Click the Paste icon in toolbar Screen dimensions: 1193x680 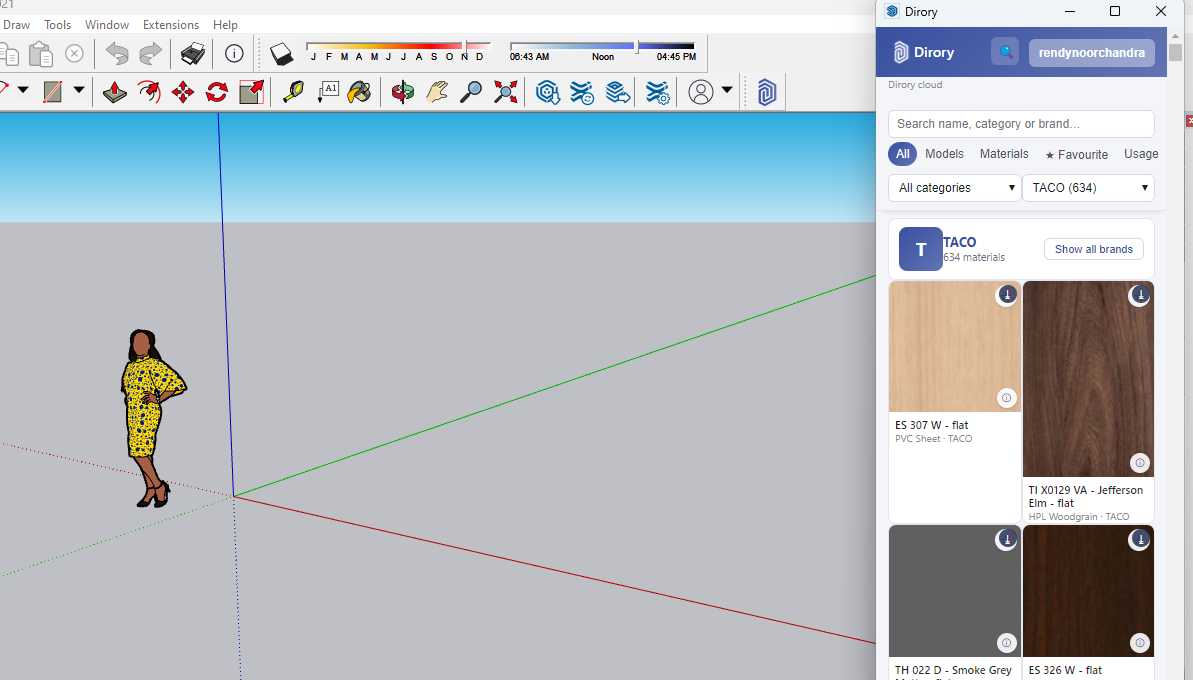coord(40,53)
